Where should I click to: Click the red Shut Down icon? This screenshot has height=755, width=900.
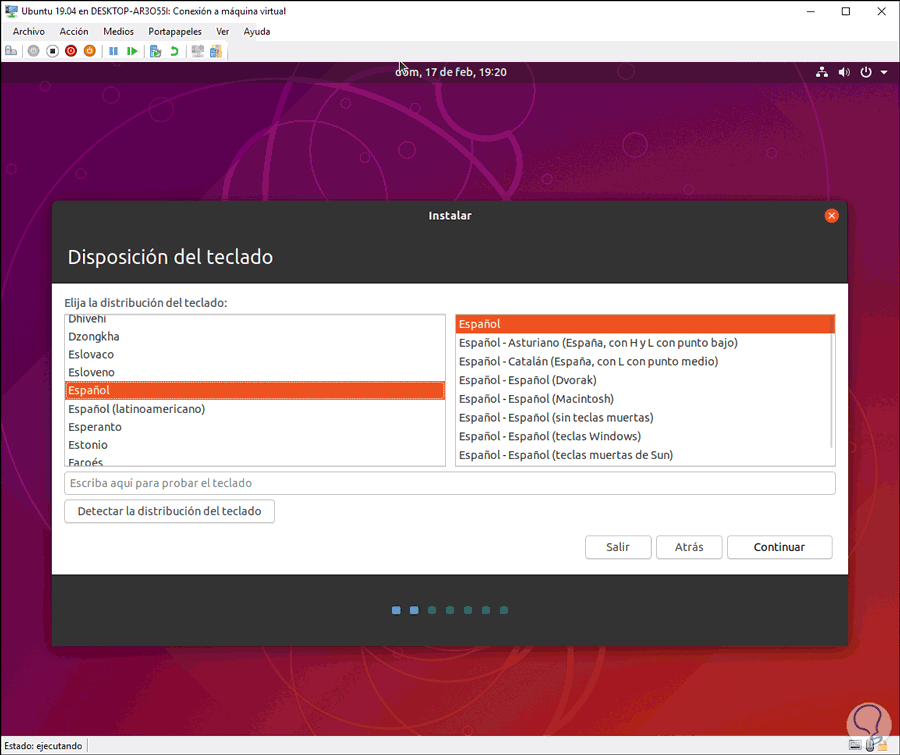point(71,51)
